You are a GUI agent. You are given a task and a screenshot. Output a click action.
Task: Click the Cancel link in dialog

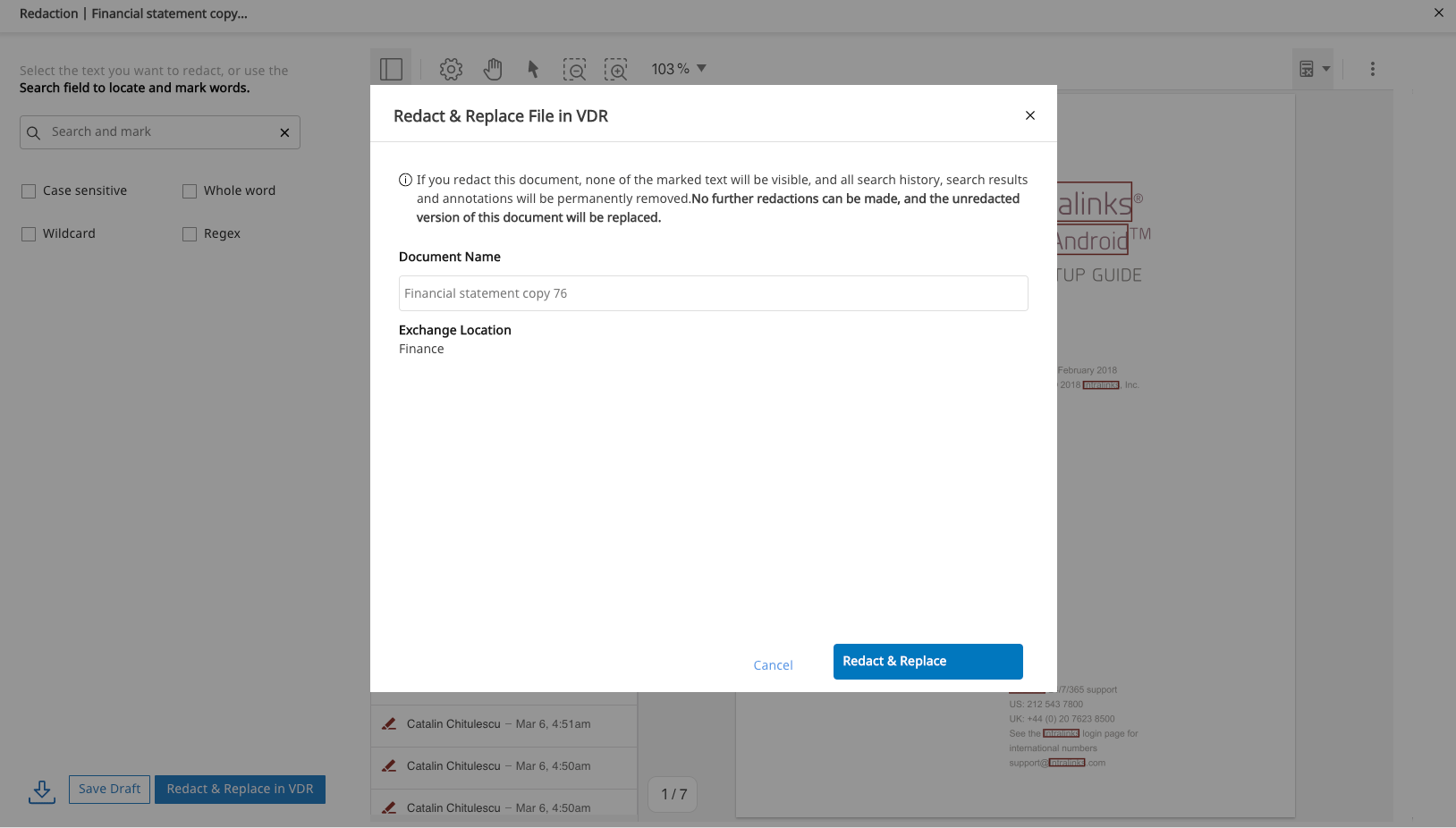pos(773,665)
